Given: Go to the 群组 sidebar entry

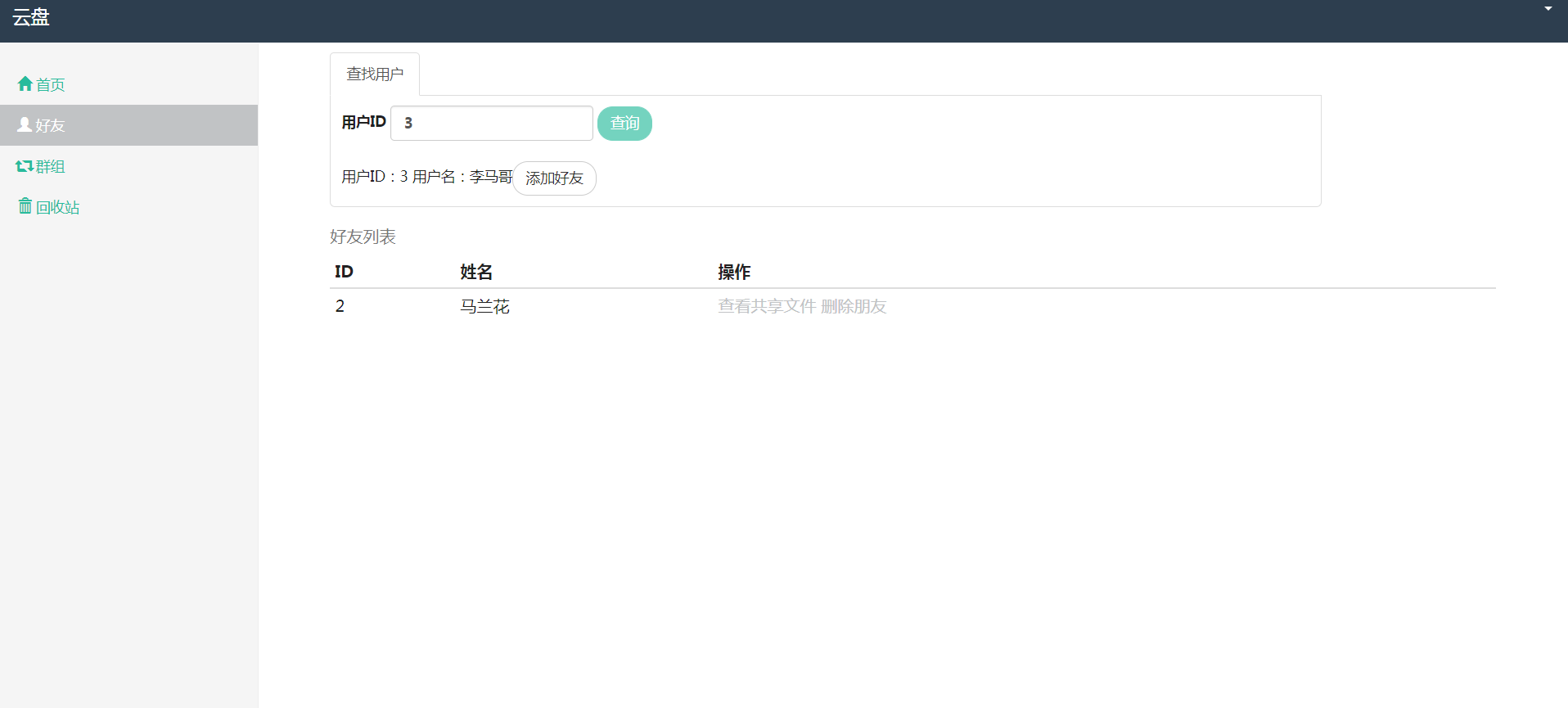Looking at the screenshot, I should click(50, 166).
